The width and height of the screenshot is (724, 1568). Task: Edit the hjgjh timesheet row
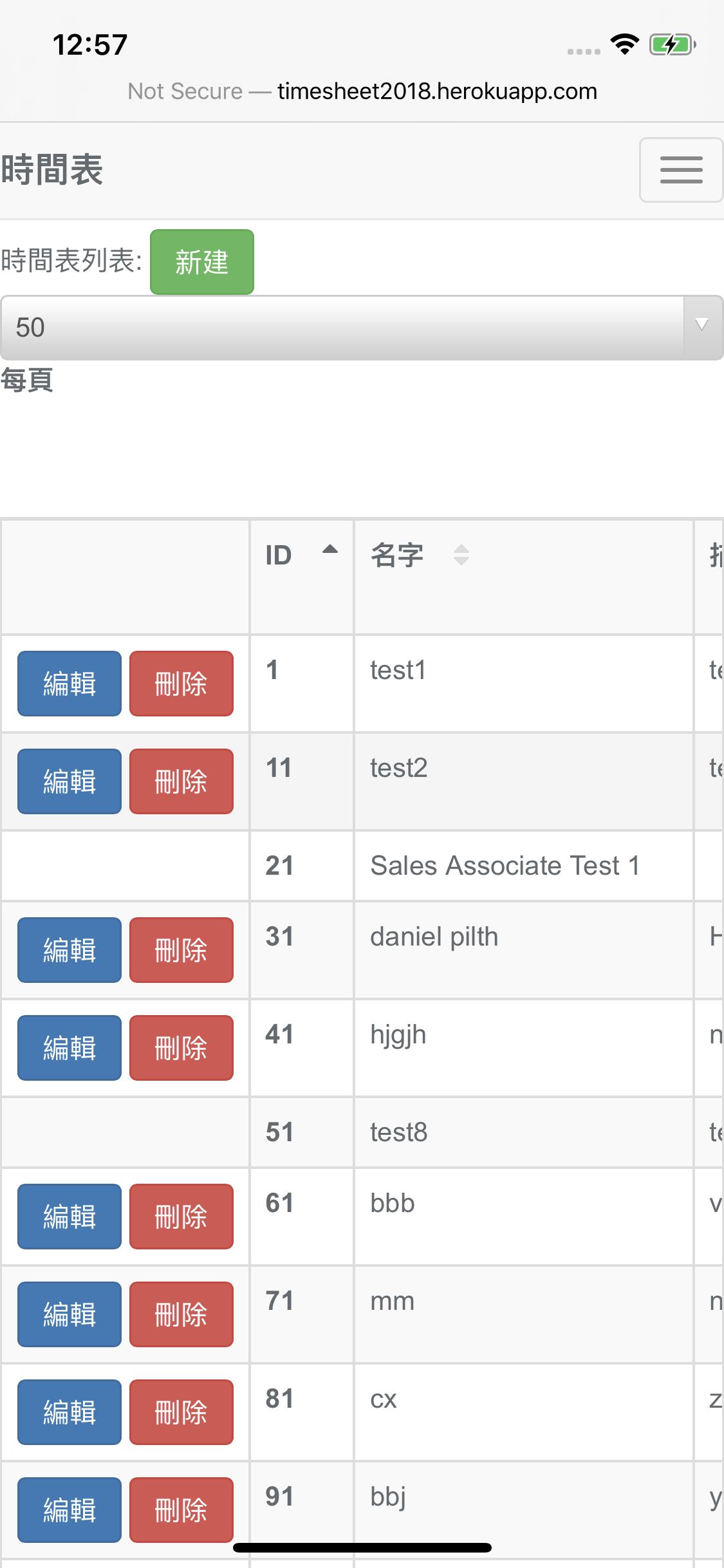point(70,1047)
